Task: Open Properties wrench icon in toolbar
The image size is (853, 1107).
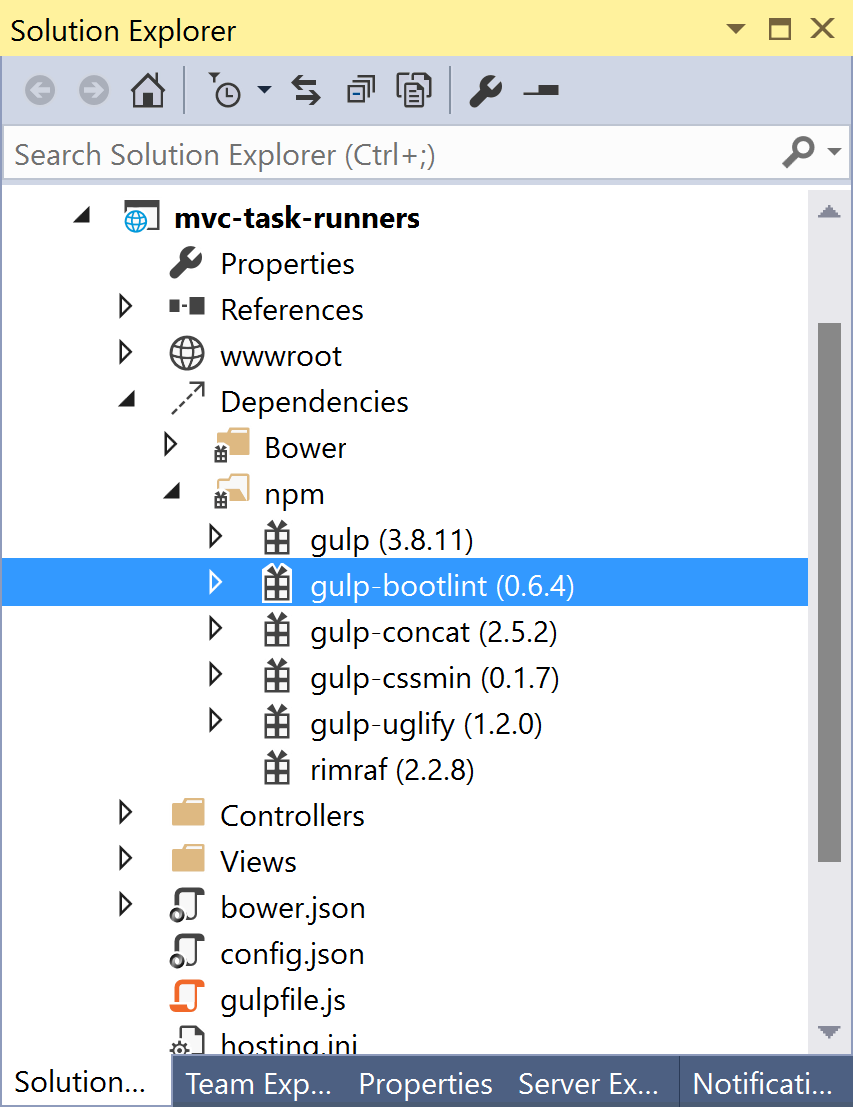Action: [x=485, y=91]
